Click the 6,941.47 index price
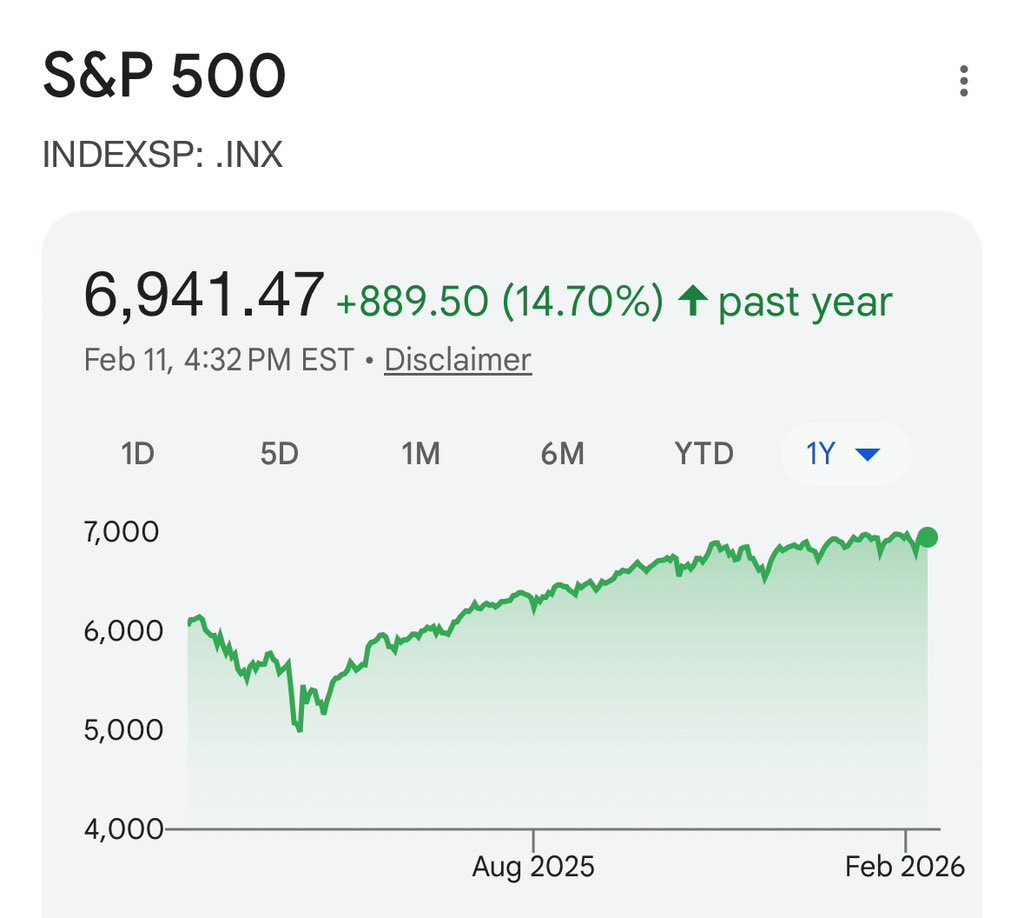This screenshot has height=918, width=1024. tap(204, 296)
